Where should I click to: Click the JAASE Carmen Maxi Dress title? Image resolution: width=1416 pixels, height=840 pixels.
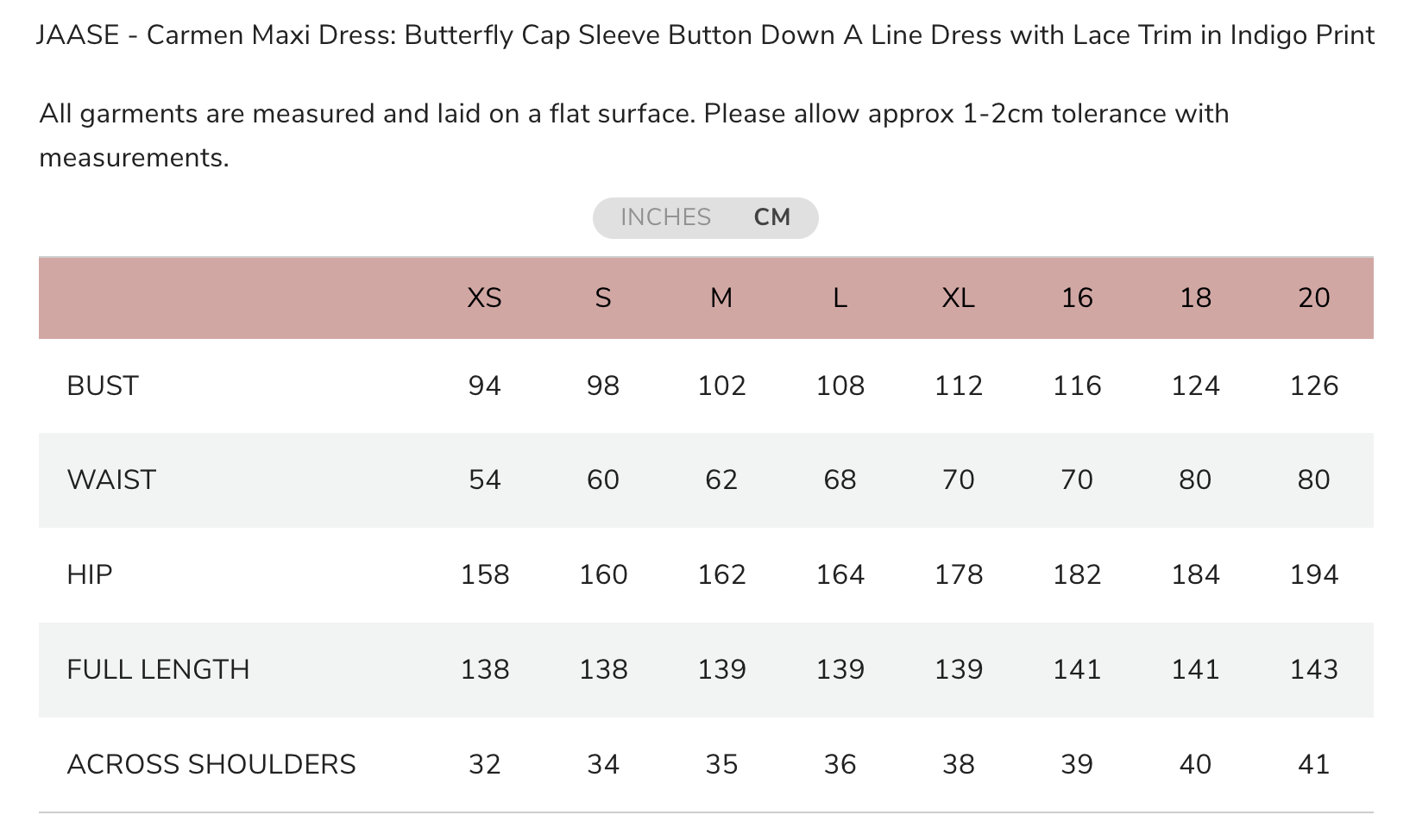point(706,35)
